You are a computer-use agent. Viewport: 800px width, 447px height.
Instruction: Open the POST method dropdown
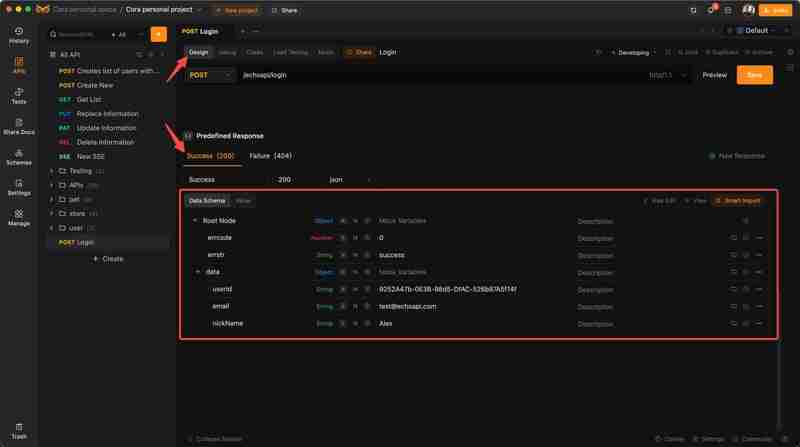[x=210, y=75]
